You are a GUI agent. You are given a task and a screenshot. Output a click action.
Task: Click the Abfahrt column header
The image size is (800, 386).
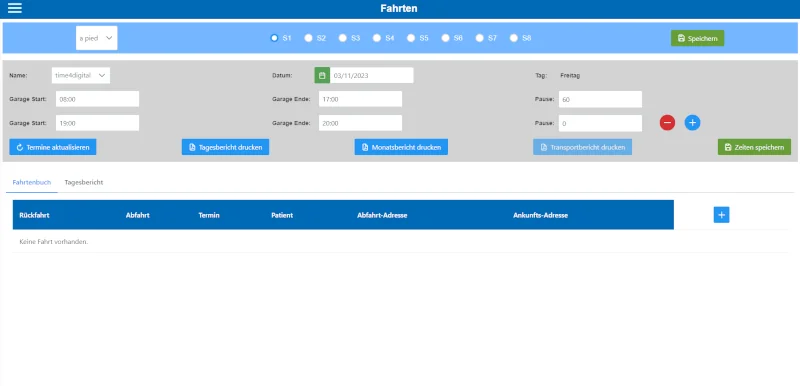tap(137, 215)
